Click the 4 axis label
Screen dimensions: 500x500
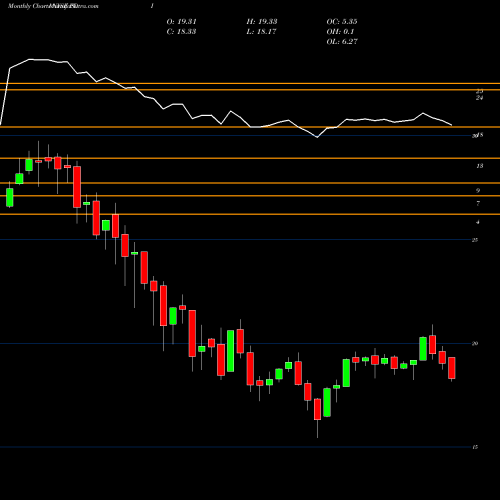pyautogui.click(x=478, y=222)
